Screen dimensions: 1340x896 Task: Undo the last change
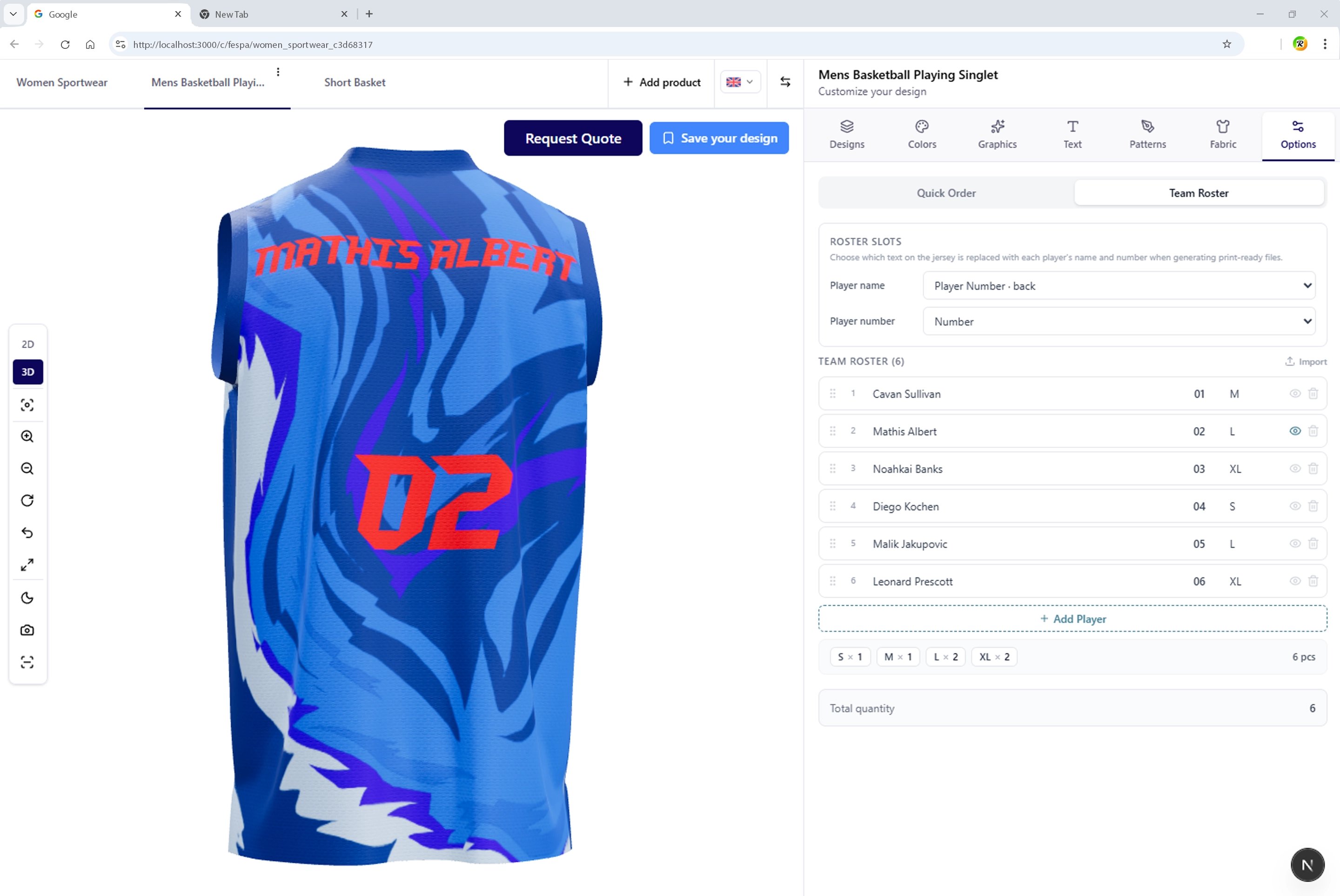(x=27, y=533)
